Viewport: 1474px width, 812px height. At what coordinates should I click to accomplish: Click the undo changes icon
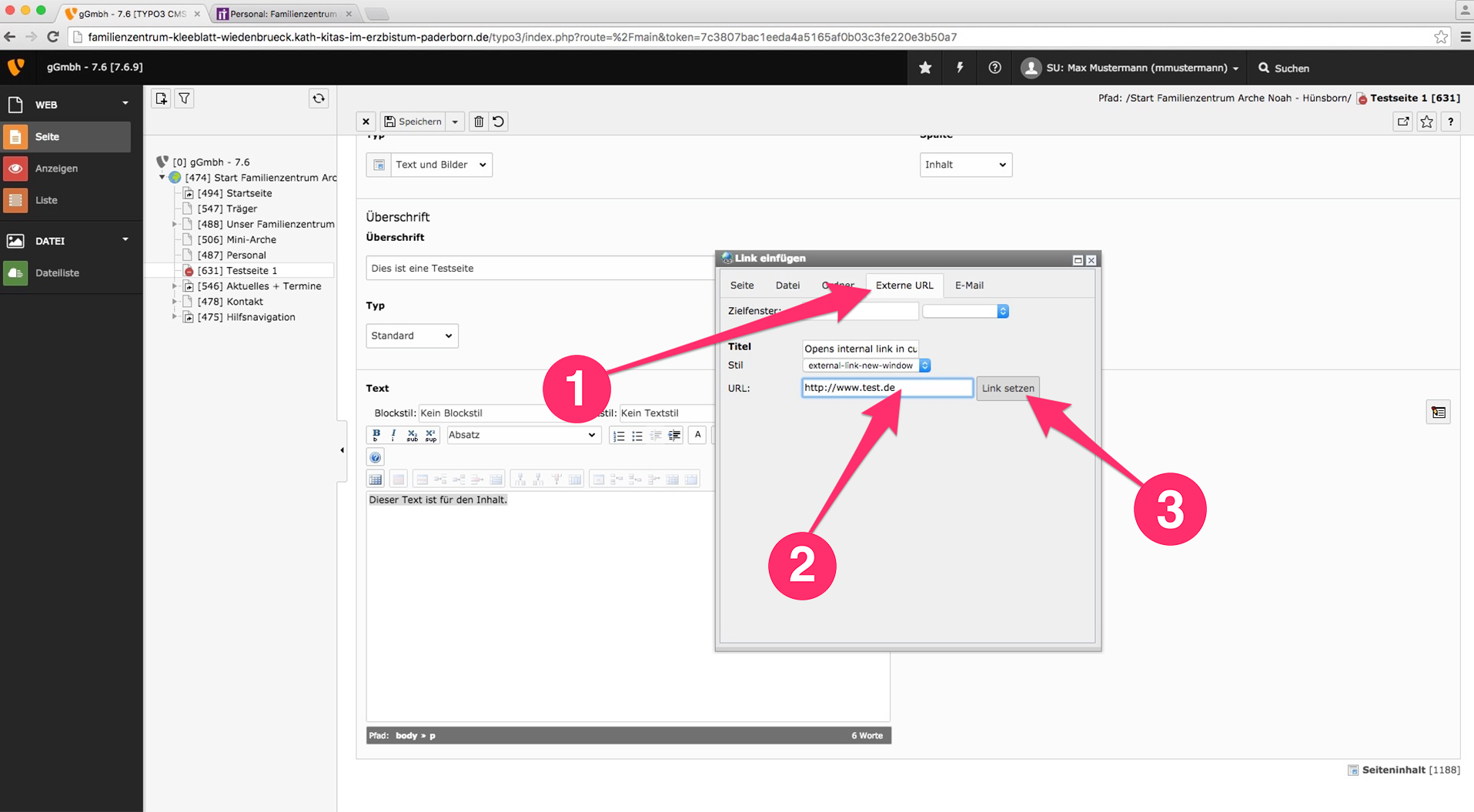[x=499, y=122]
